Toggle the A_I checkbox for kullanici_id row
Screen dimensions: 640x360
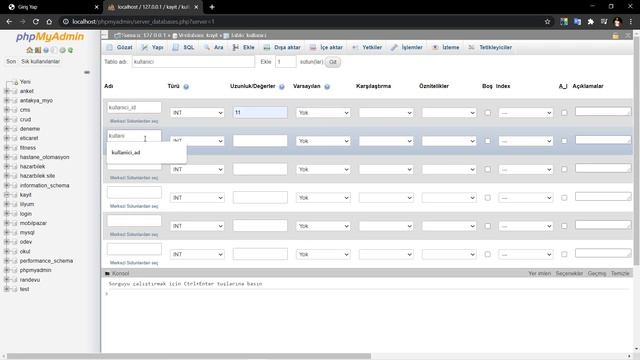(564, 113)
